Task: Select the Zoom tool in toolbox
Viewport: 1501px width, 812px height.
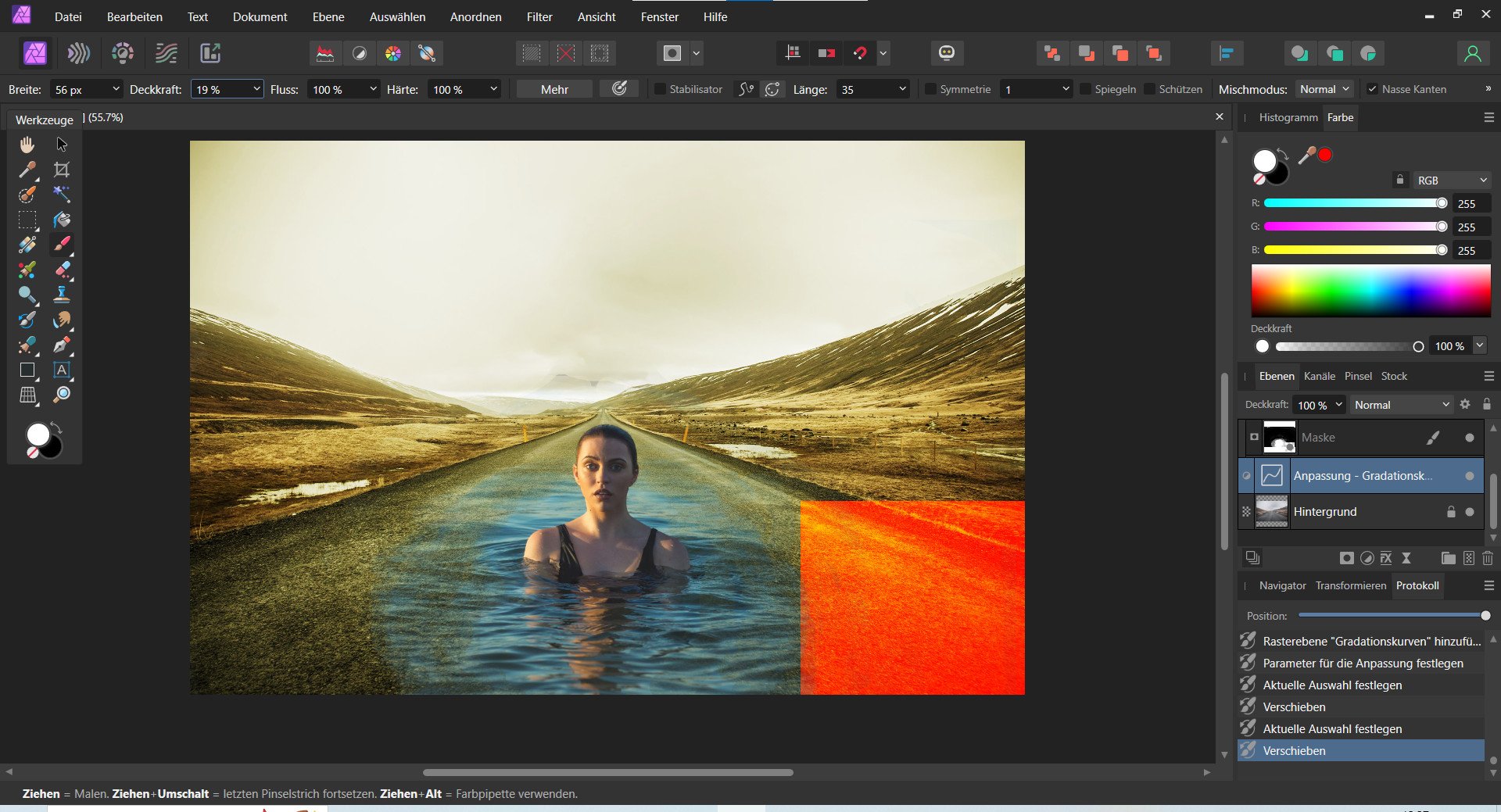Action: pyautogui.click(x=62, y=395)
